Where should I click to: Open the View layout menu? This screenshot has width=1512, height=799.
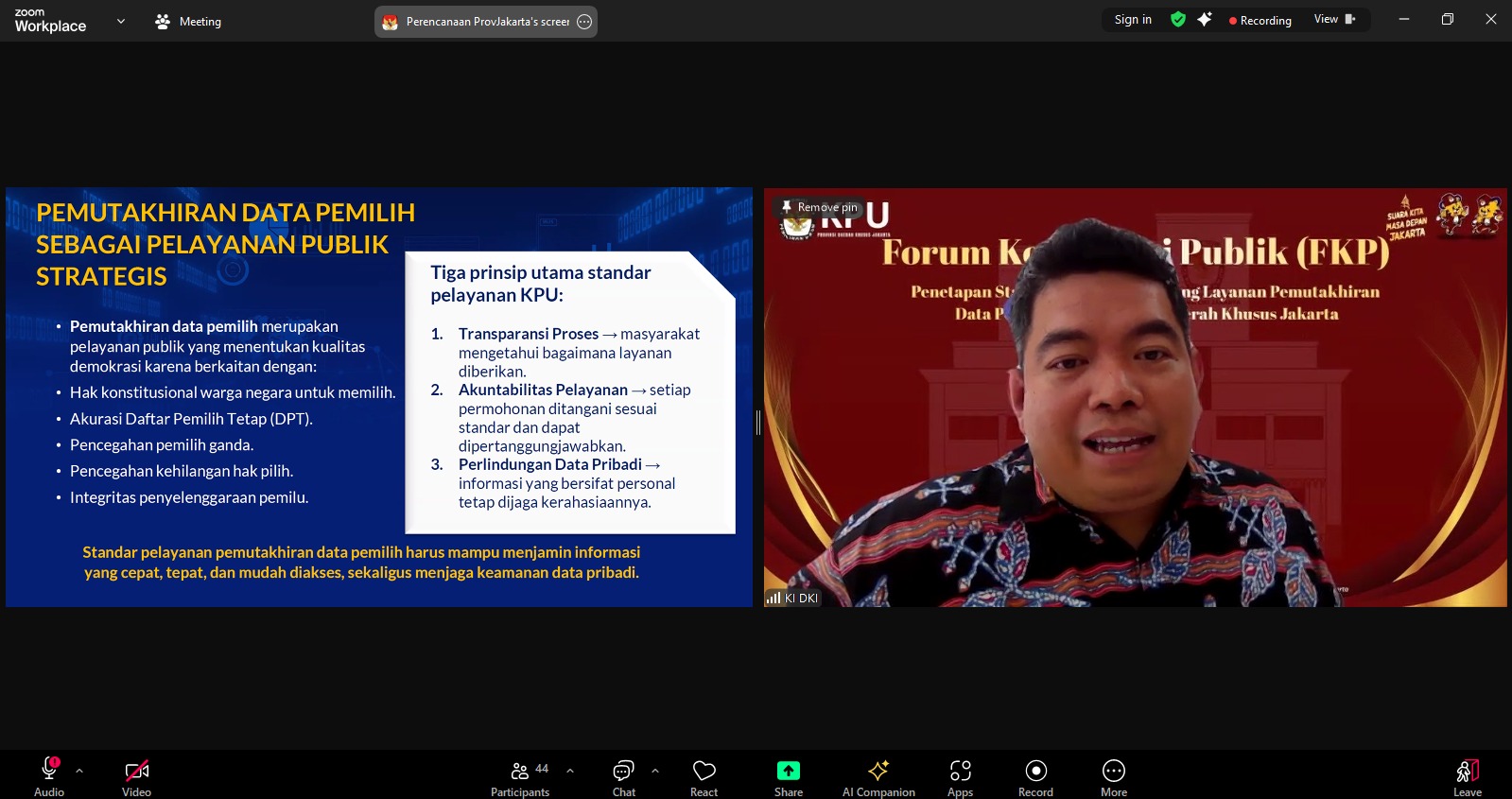pyautogui.click(x=1335, y=20)
